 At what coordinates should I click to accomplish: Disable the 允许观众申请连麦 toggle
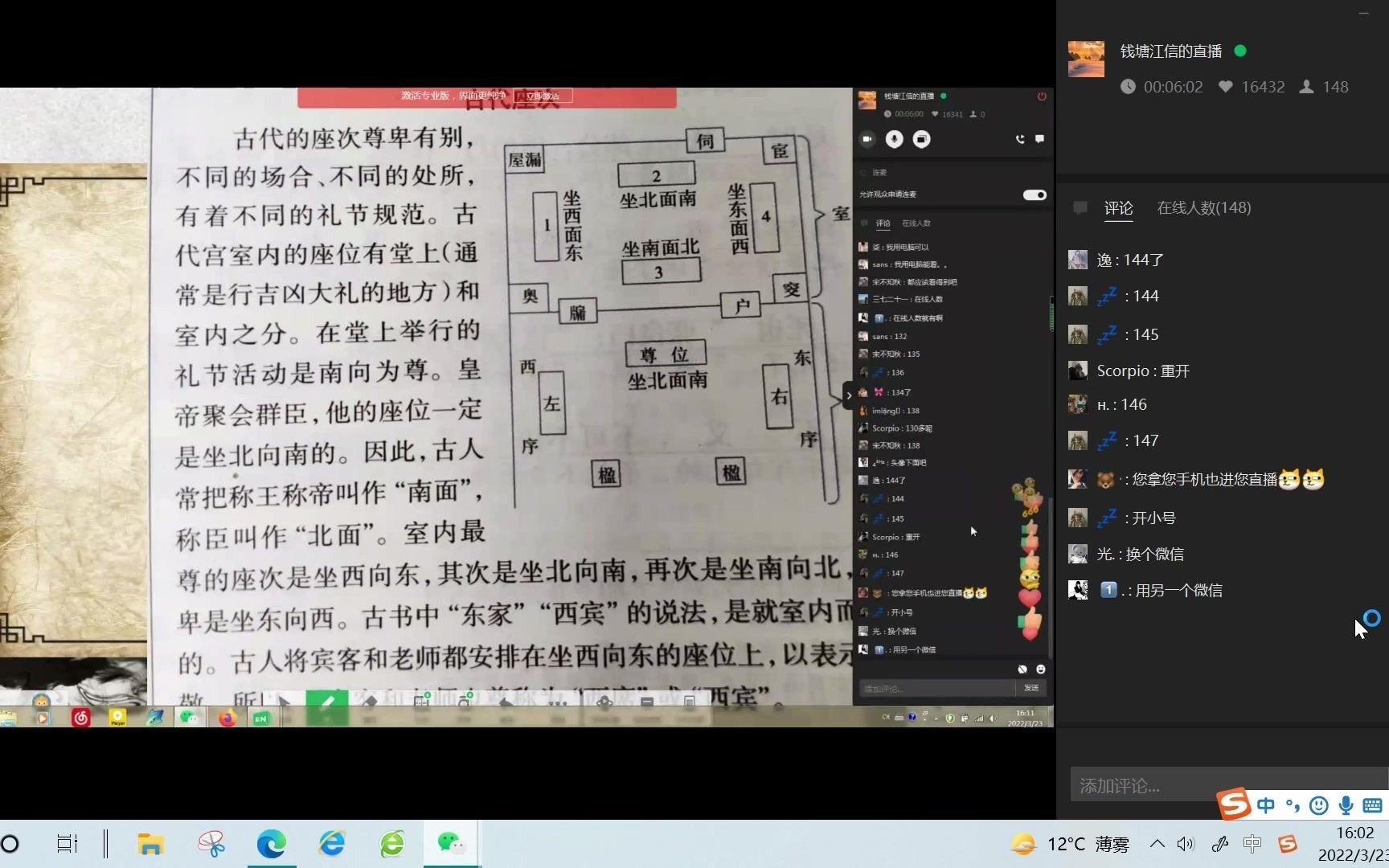[x=1034, y=194]
